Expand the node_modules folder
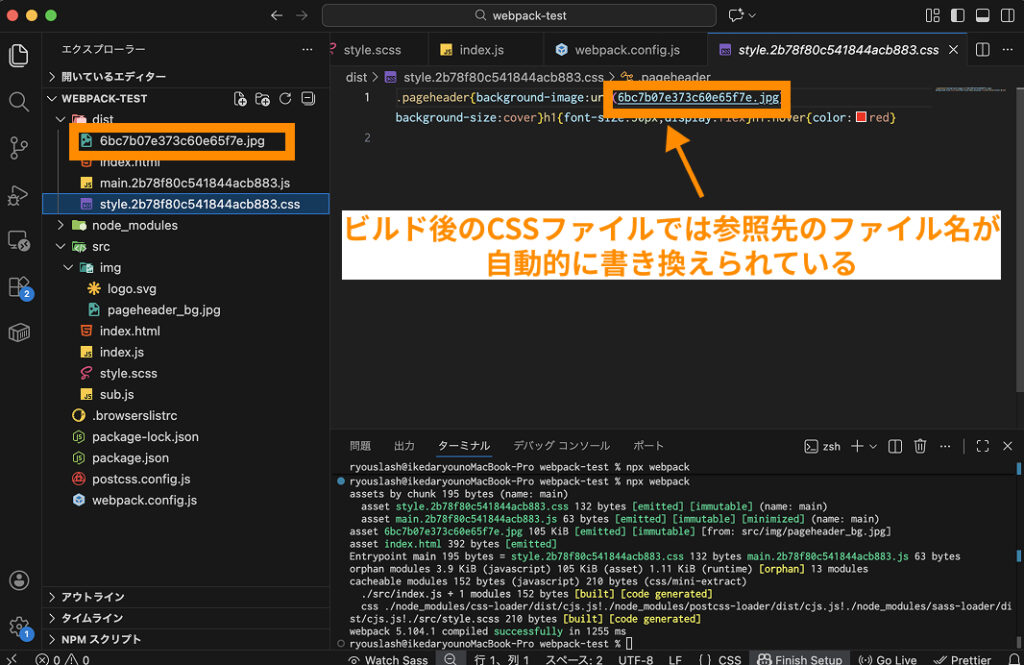 point(134,225)
